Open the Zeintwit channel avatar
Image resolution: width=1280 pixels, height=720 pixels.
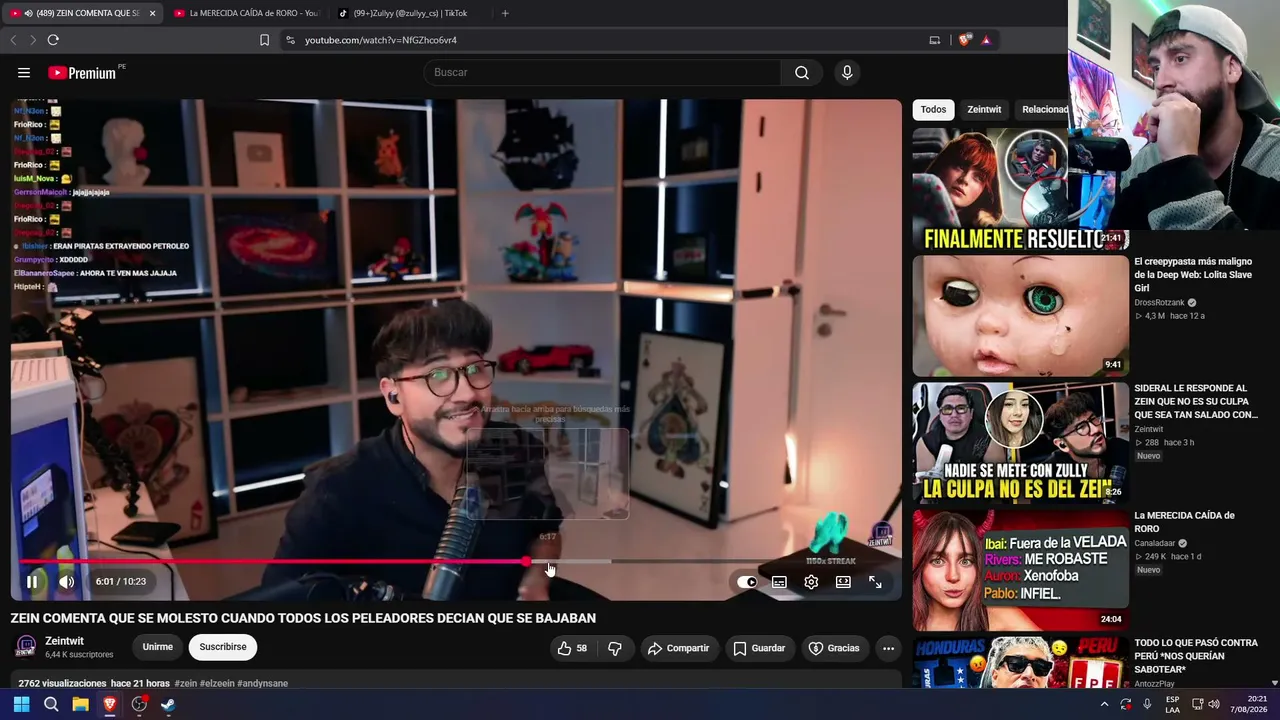coord(26,646)
